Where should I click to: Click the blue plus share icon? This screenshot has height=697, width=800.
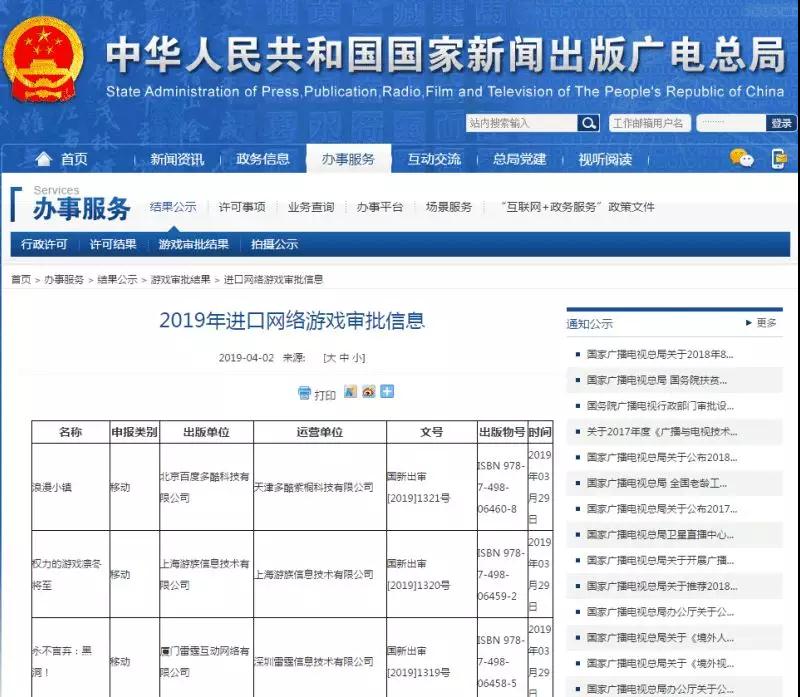pos(387,392)
